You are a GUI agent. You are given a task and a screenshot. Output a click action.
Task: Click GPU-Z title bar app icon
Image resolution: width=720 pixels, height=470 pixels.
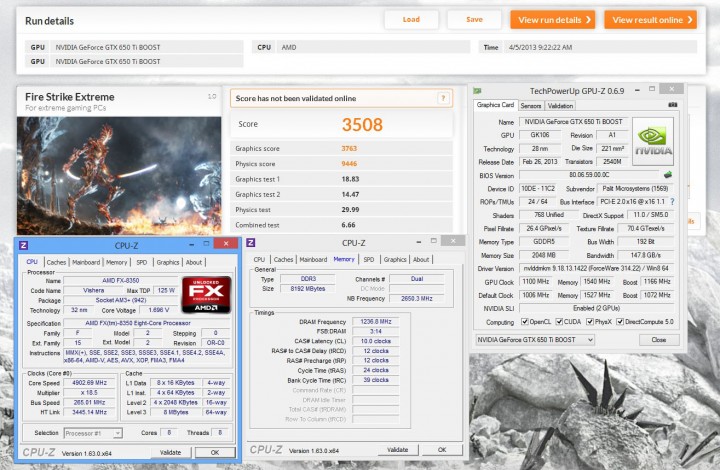pos(478,91)
